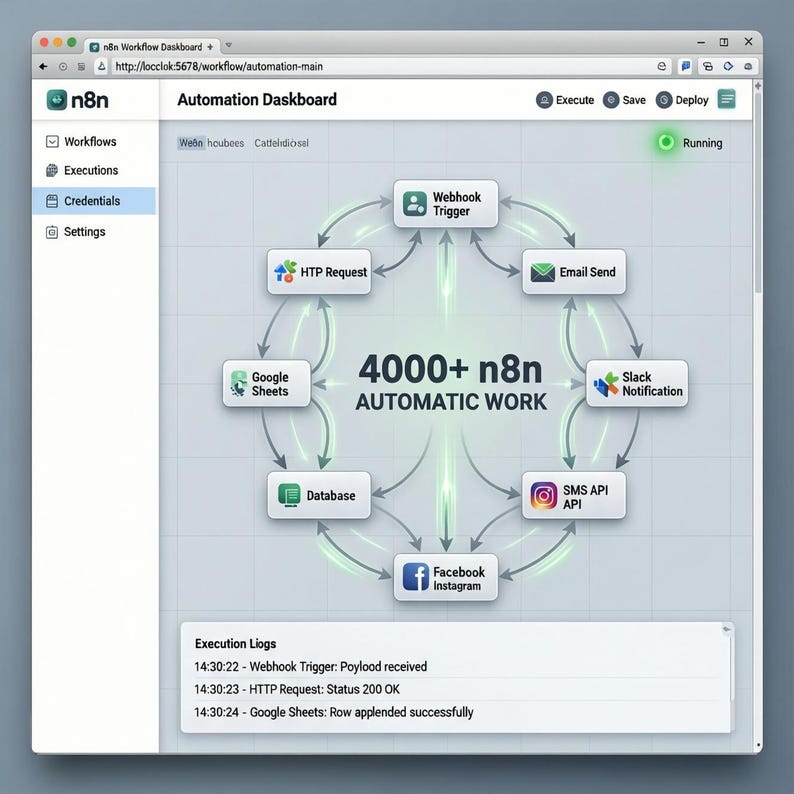Execute the workflow
The image size is (794, 794).
coord(565,100)
